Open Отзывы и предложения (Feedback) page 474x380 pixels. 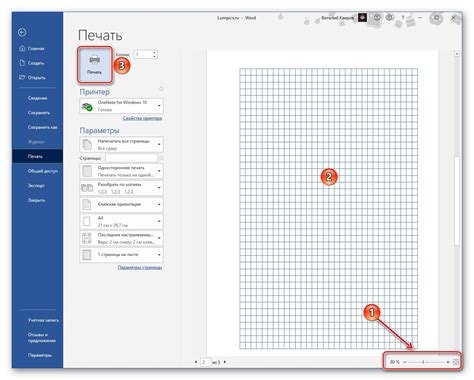click(42, 337)
